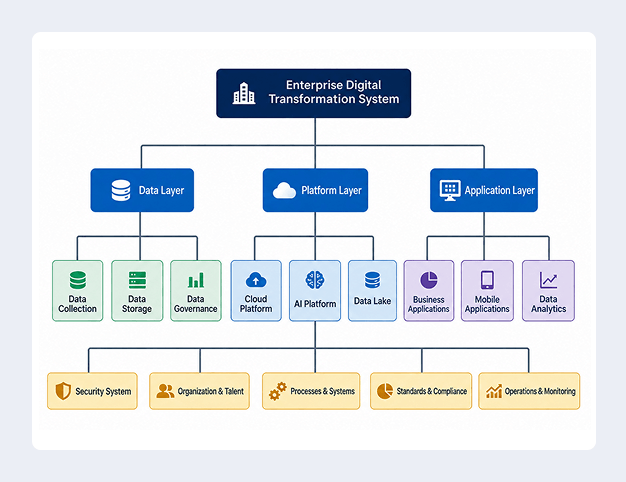Image resolution: width=626 pixels, height=482 pixels.
Task: Select the Application Layer label
Action: coord(499,190)
